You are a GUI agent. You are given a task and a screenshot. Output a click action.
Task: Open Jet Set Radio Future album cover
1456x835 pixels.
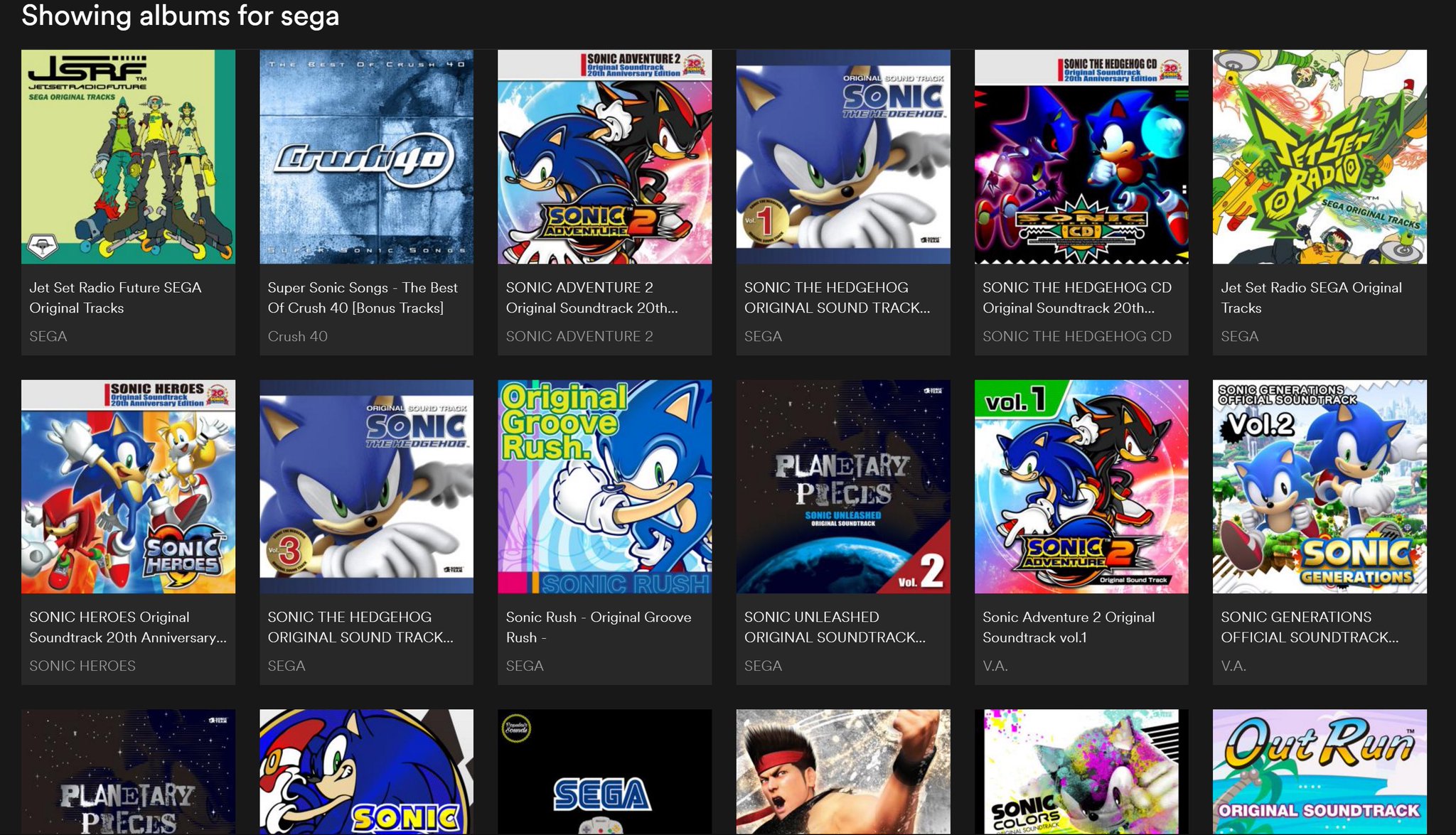tap(128, 157)
